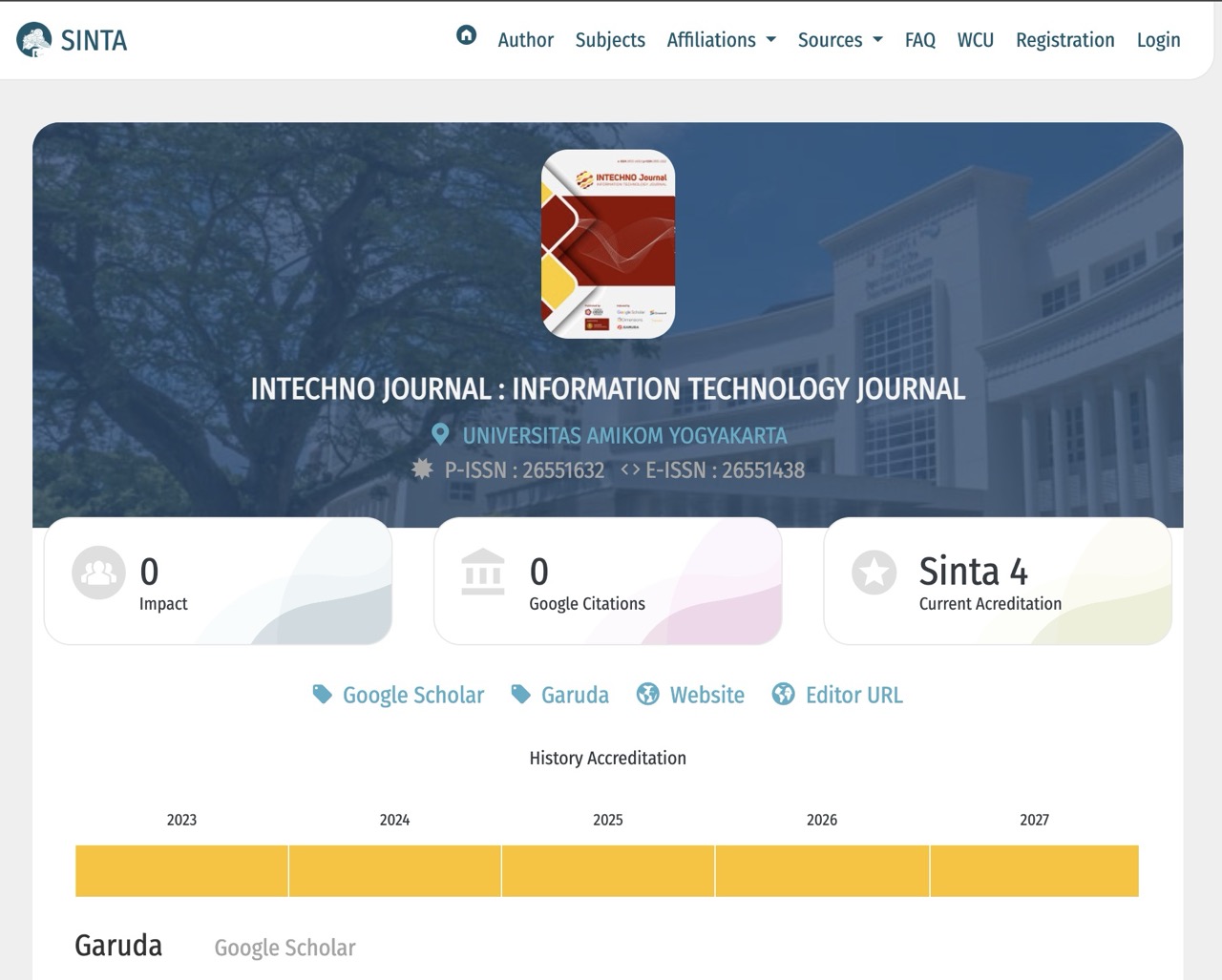Select the Garuda tab heading
Viewport: 1222px width, 980px height.
pos(118,946)
